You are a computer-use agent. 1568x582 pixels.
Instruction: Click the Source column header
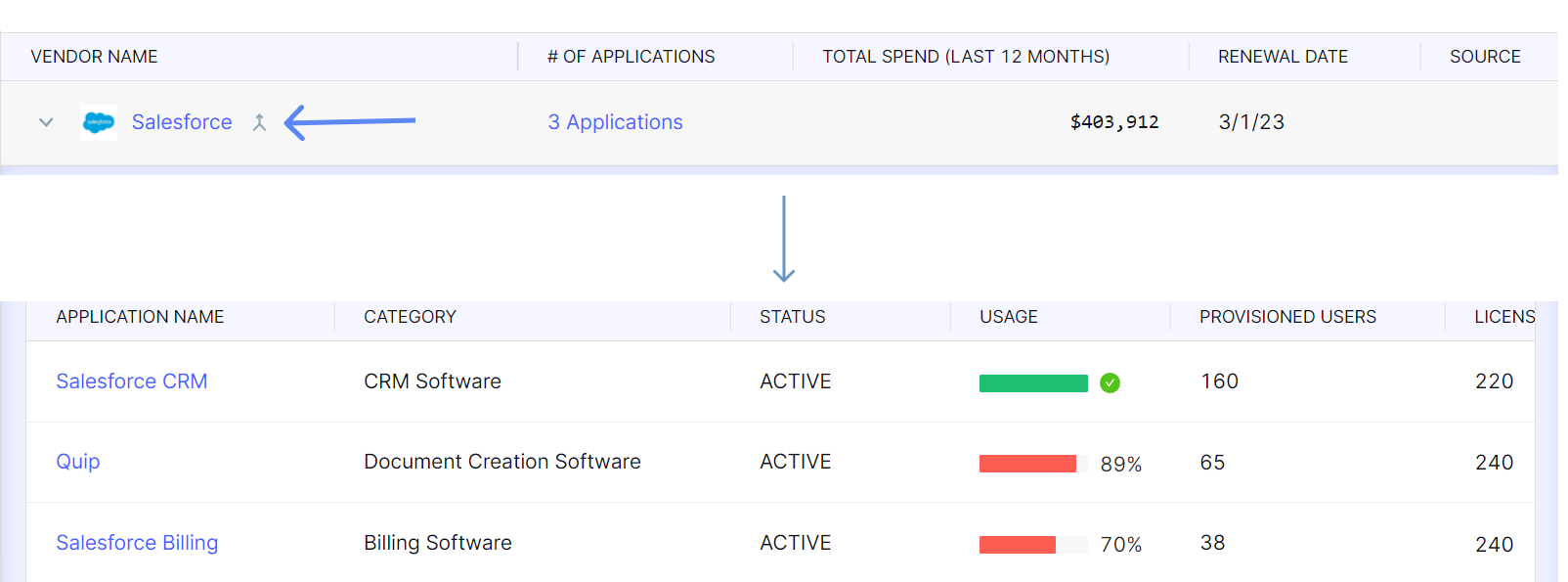coord(1485,57)
